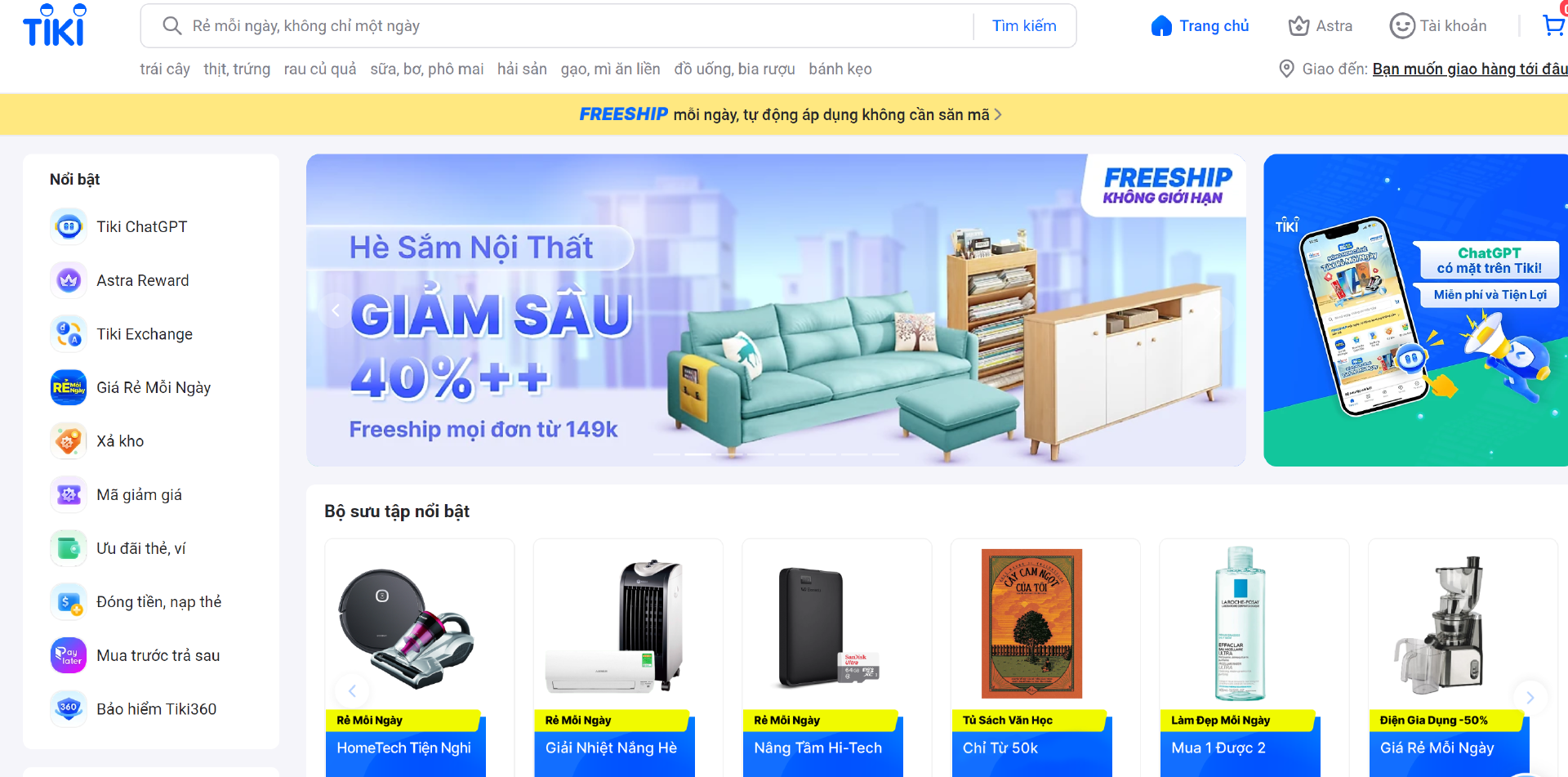Open the Xả kho icon
1568x777 pixels.
tap(69, 441)
